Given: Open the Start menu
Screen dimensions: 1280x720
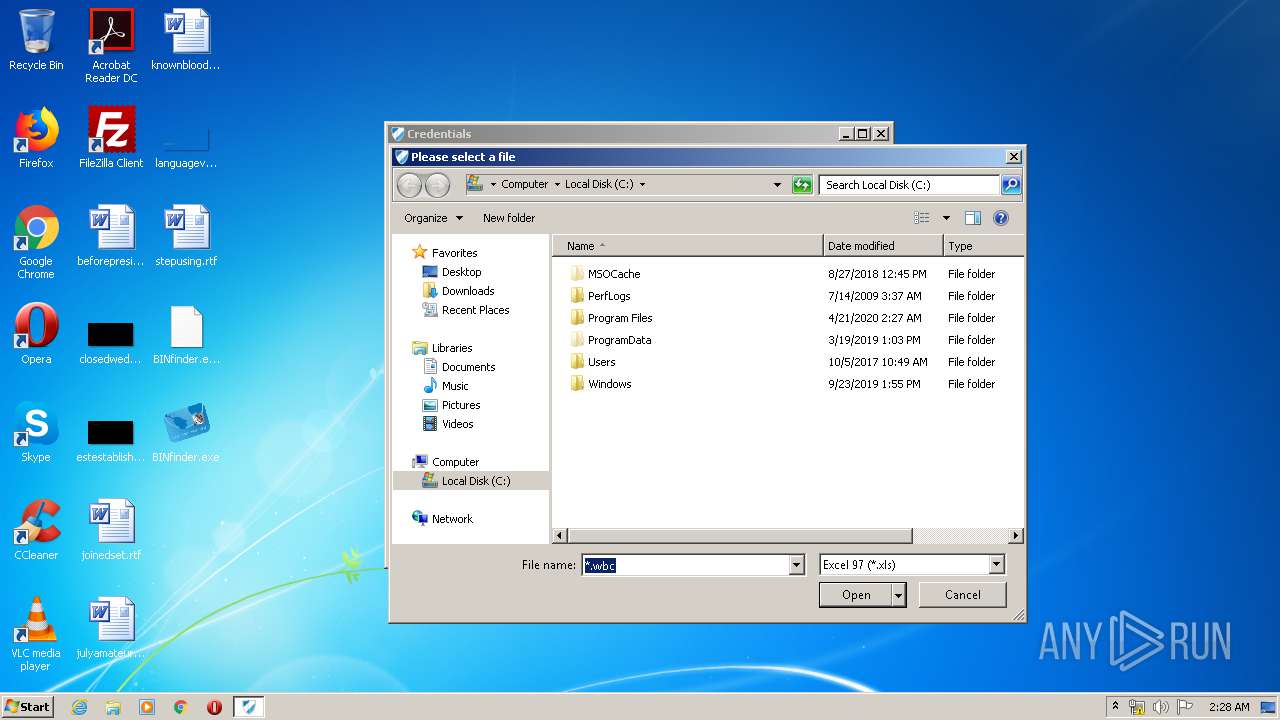Looking at the screenshot, I should (27, 707).
